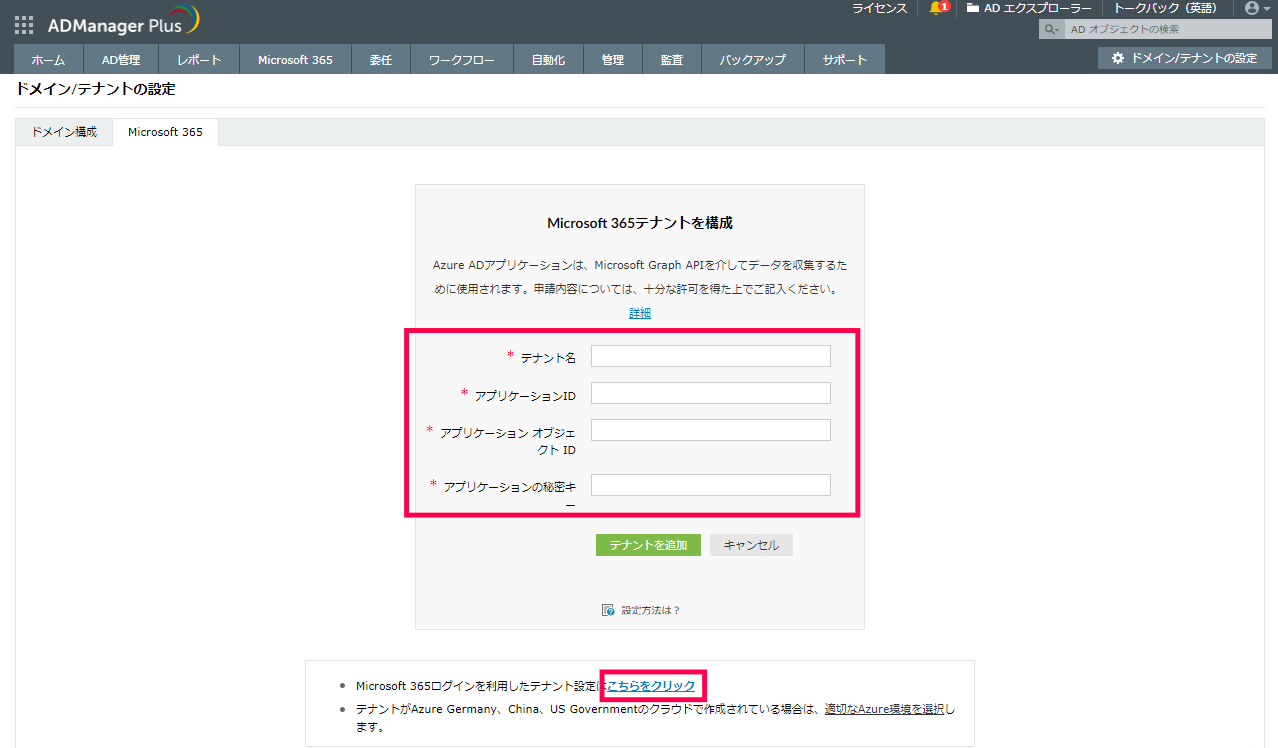Click the ADManager Plus logo

pos(124,22)
